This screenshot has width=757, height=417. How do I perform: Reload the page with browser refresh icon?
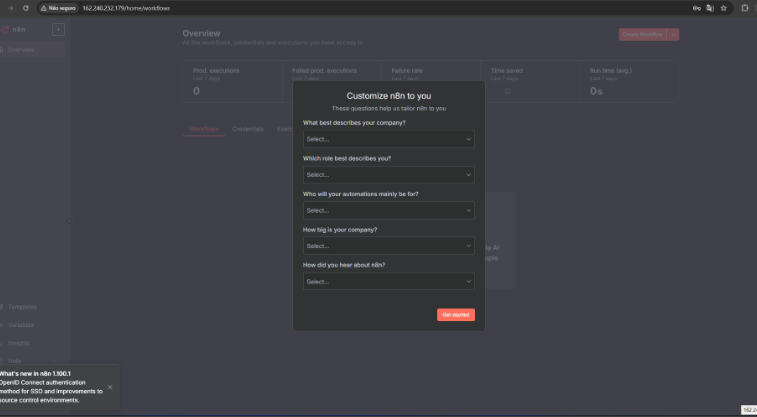[26, 8]
